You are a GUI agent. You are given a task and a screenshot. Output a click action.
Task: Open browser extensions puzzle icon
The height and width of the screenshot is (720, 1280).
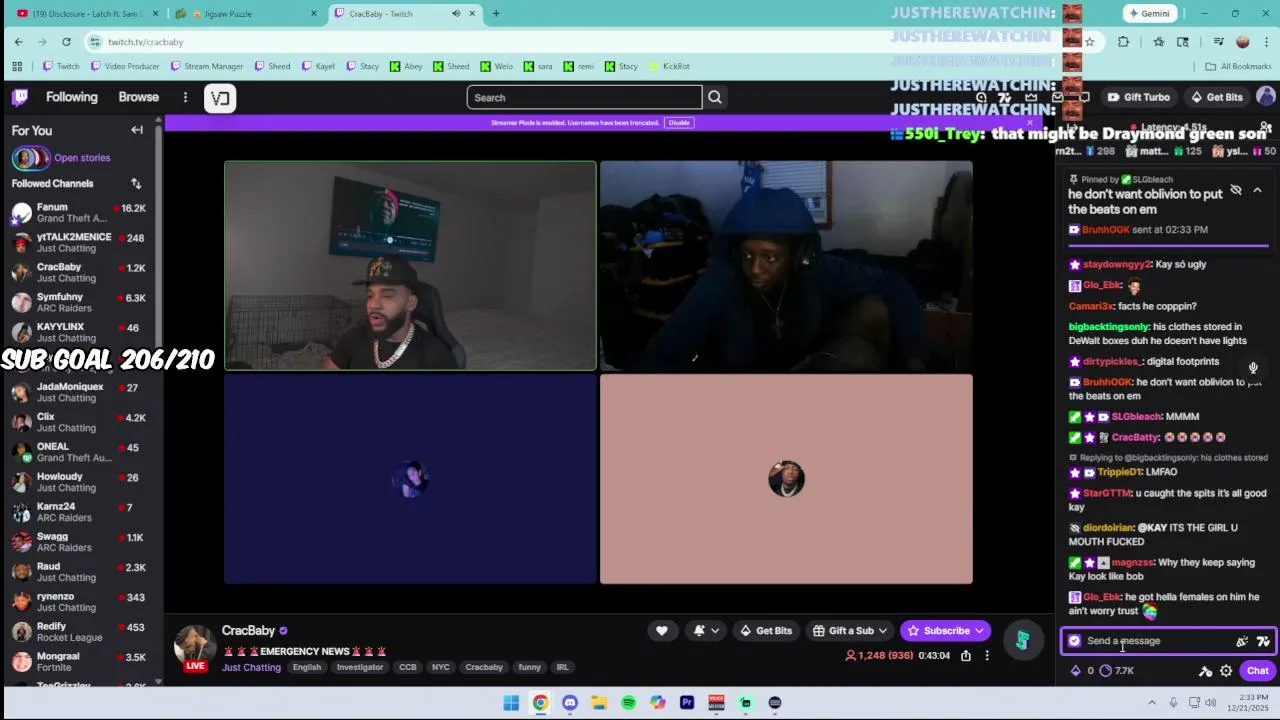[1123, 42]
